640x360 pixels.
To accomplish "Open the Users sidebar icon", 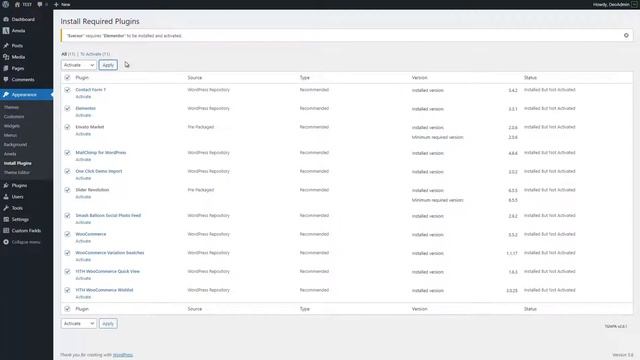I will point(6,197).
